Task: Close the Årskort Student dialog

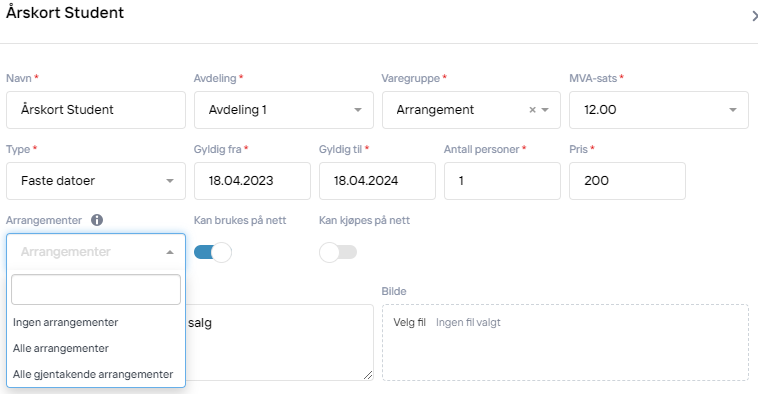Action: pos(754,16)
